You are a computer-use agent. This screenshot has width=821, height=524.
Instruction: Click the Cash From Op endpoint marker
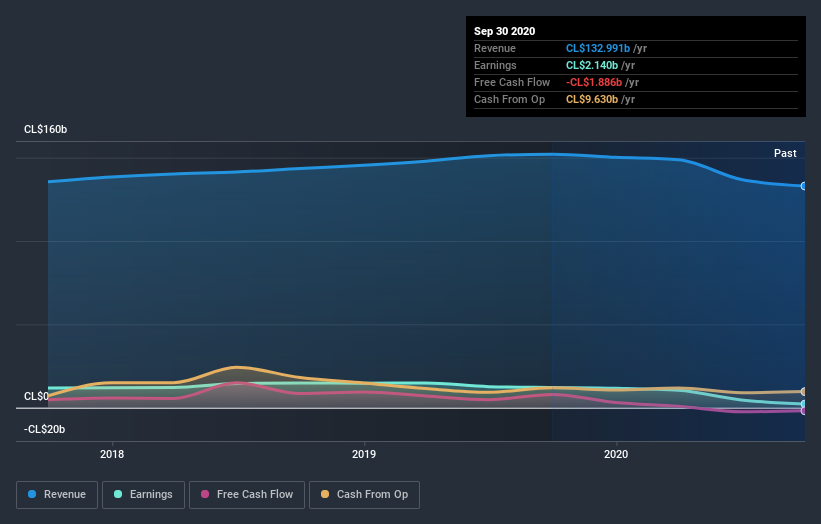click(803, 392)
